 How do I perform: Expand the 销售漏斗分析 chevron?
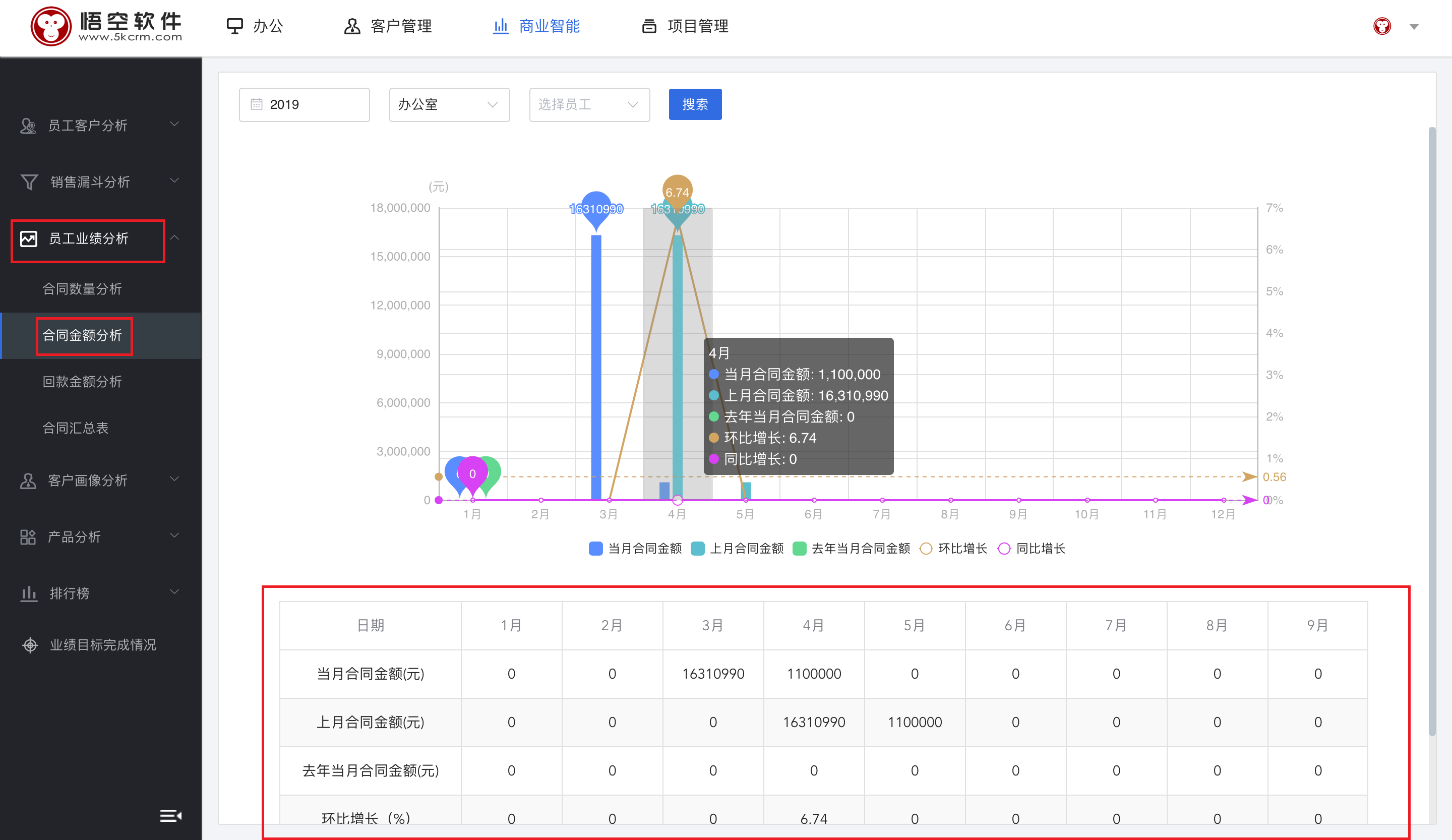[x=174, y=181]
